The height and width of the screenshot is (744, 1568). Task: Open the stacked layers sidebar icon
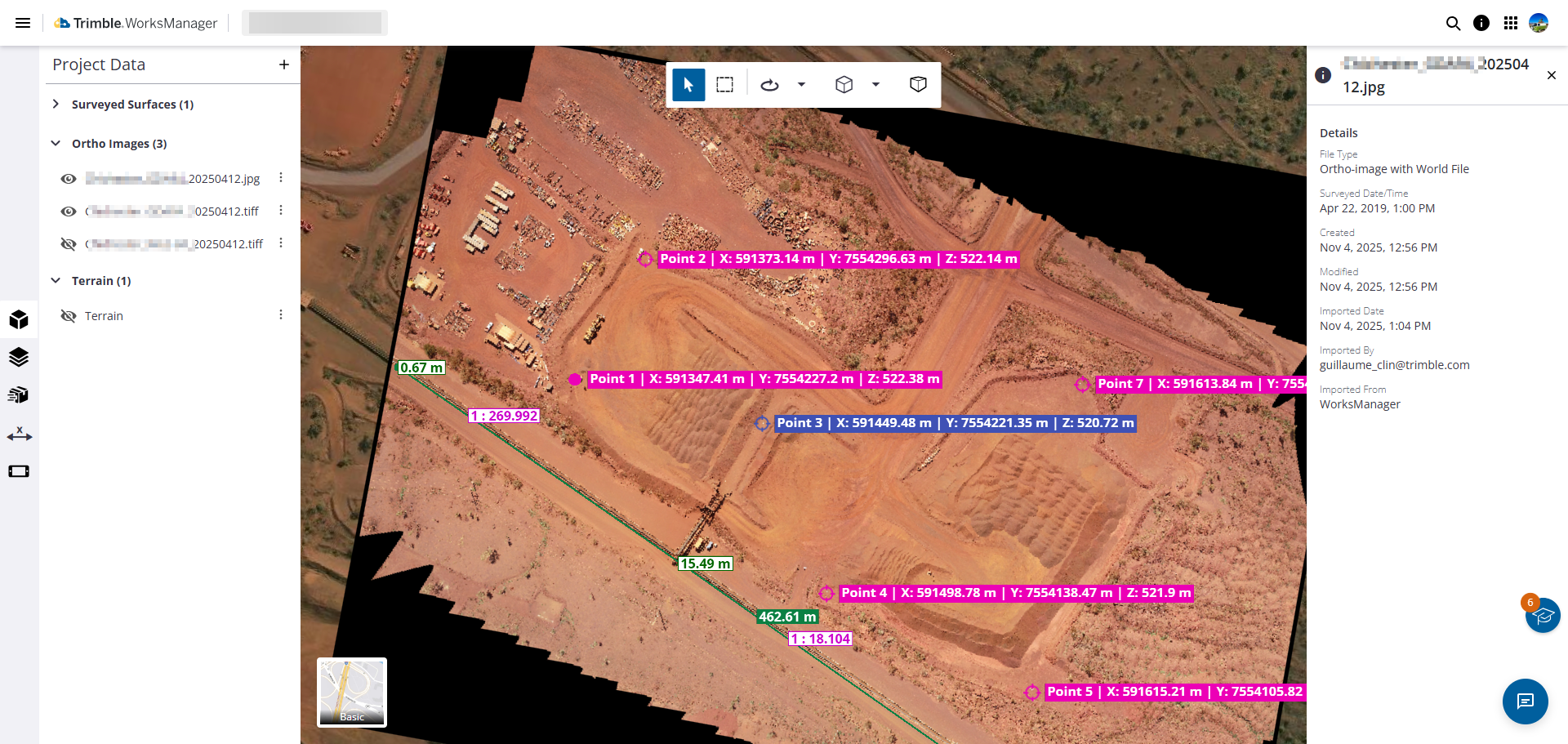(x=19, y=358)
